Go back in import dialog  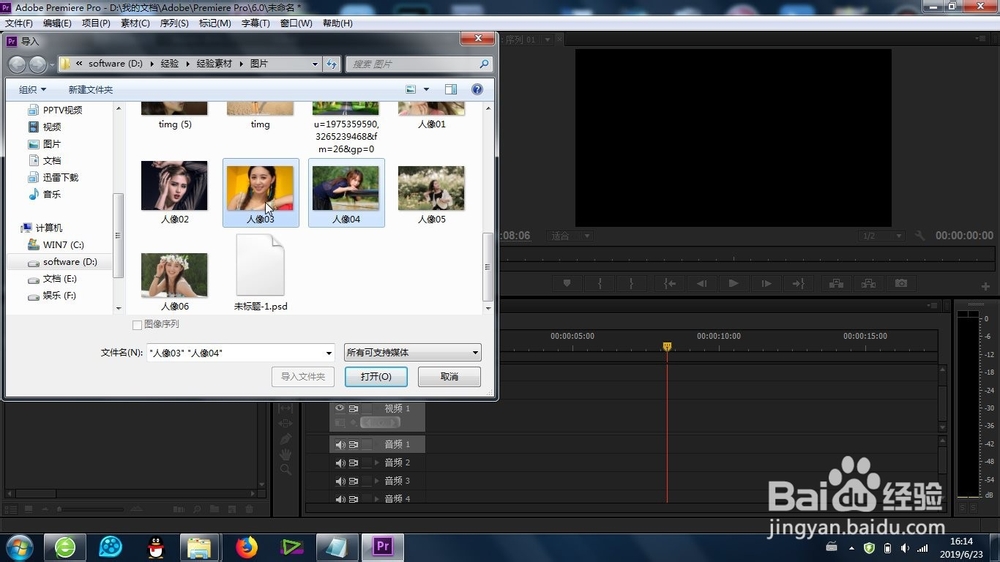[17, 64]
